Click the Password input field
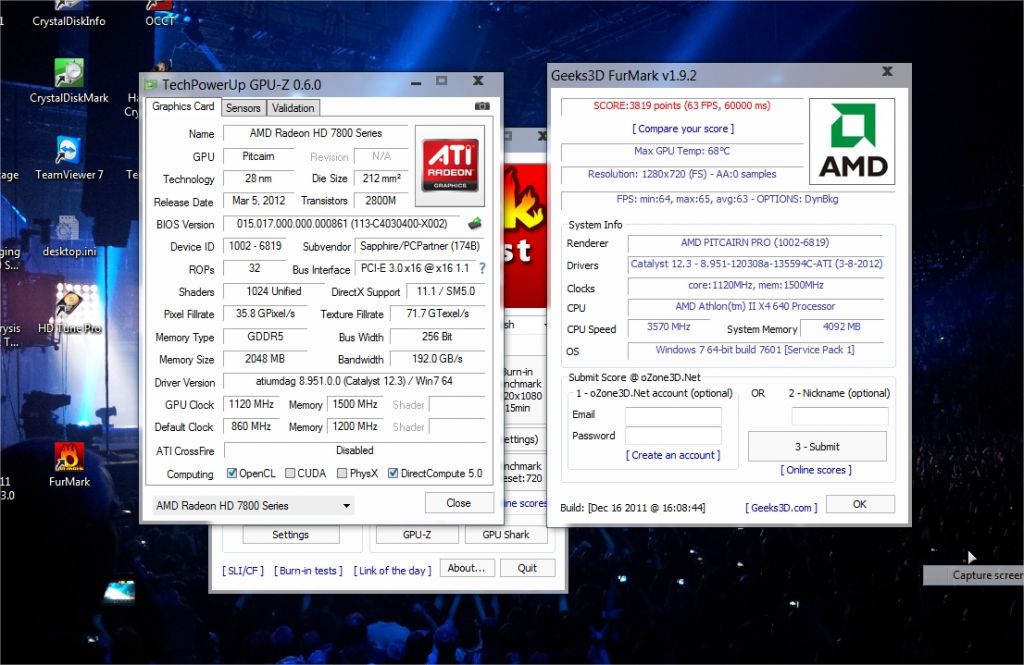 click(x=673, y=436)
